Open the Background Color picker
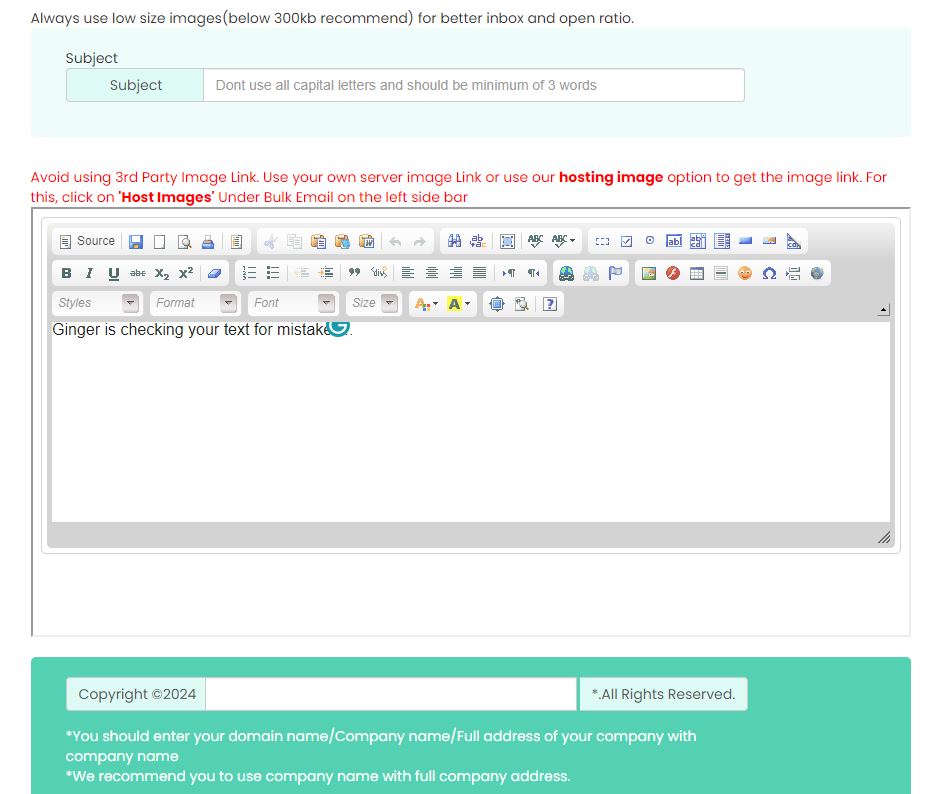The height and width of the screenshot is (794, 935). 459,304
